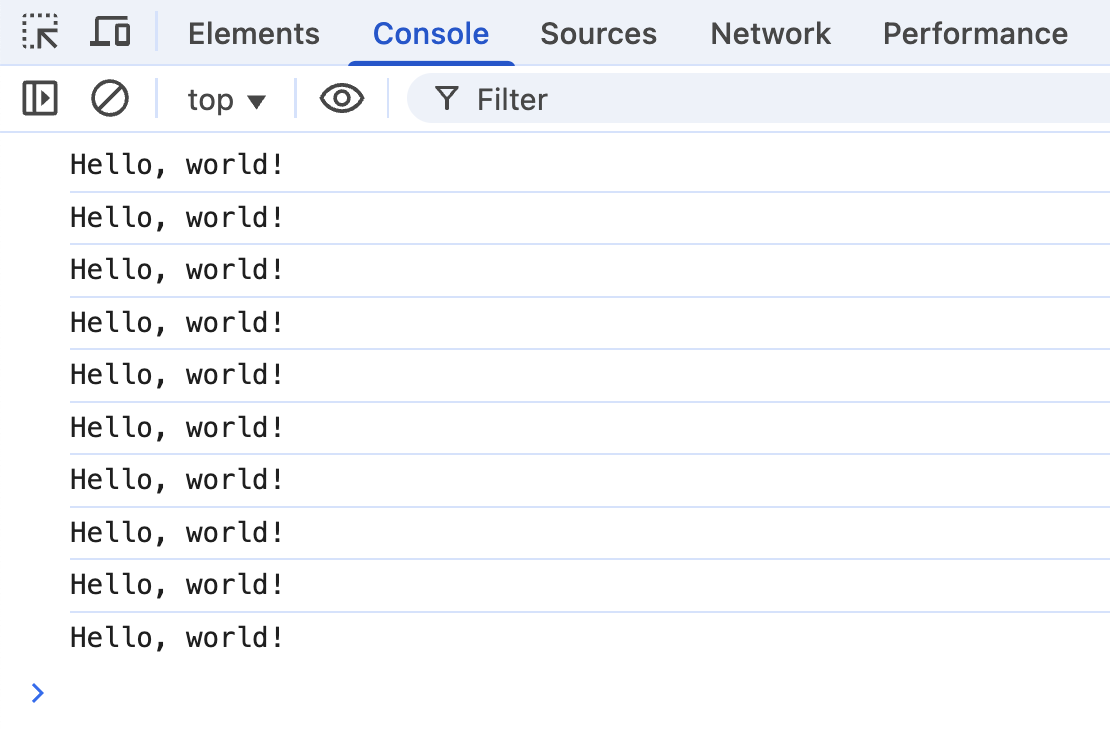Go to the Network tab

click(770, 34)
